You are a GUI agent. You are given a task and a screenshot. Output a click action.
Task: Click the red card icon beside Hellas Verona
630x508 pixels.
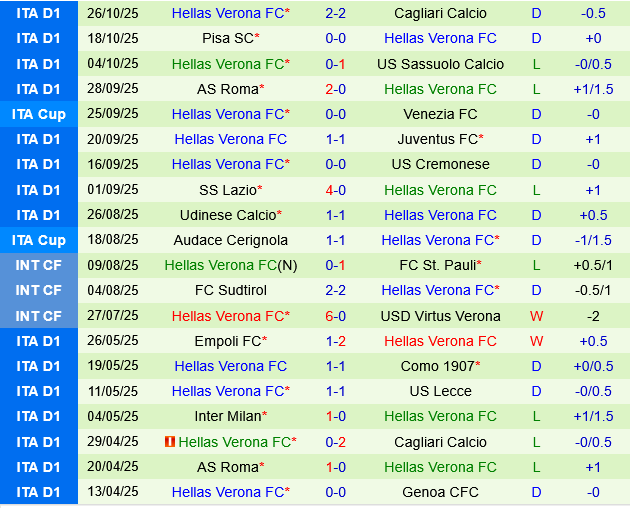170,442
